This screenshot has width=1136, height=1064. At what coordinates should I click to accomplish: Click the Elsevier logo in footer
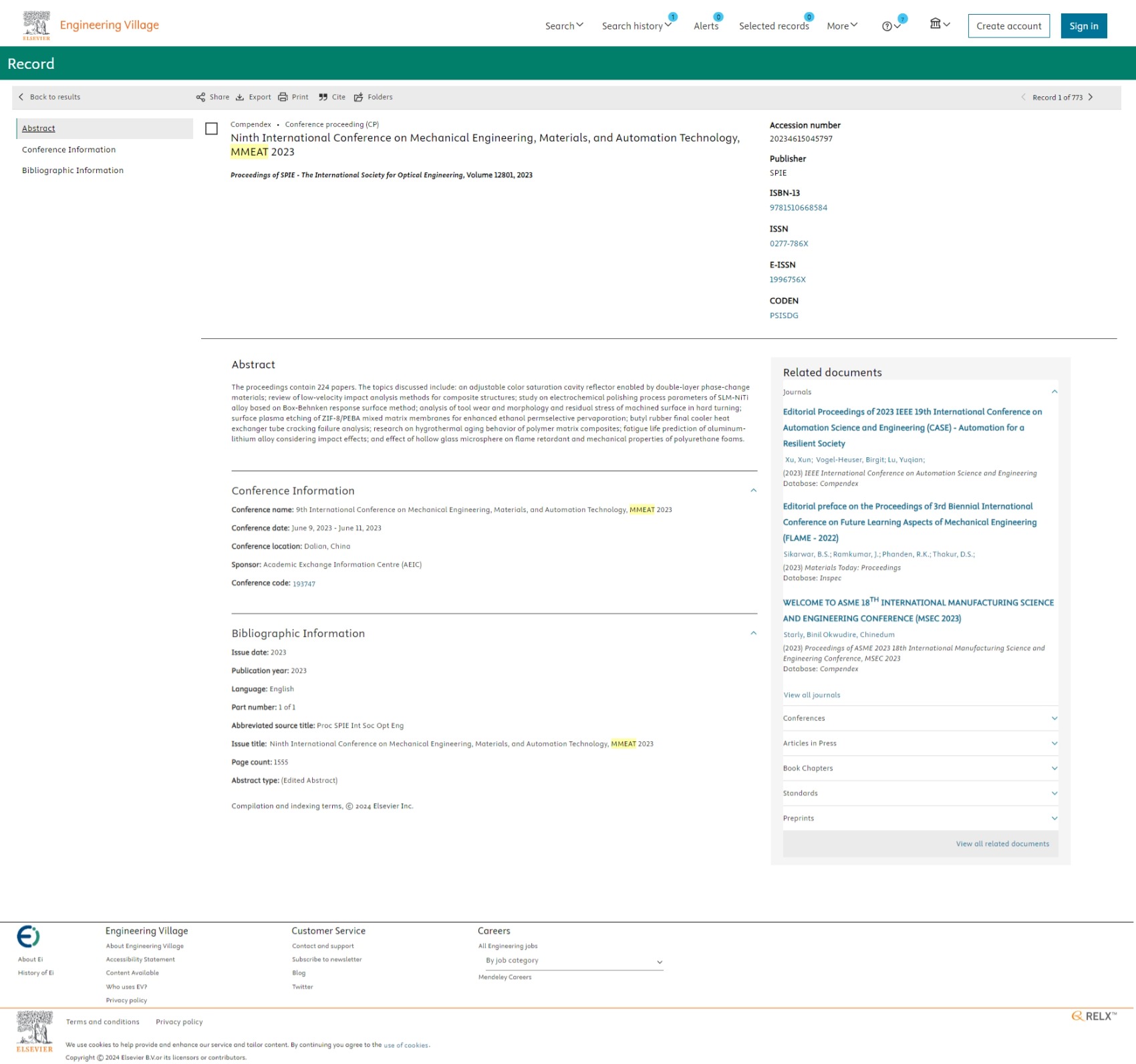click(34, 1032)
